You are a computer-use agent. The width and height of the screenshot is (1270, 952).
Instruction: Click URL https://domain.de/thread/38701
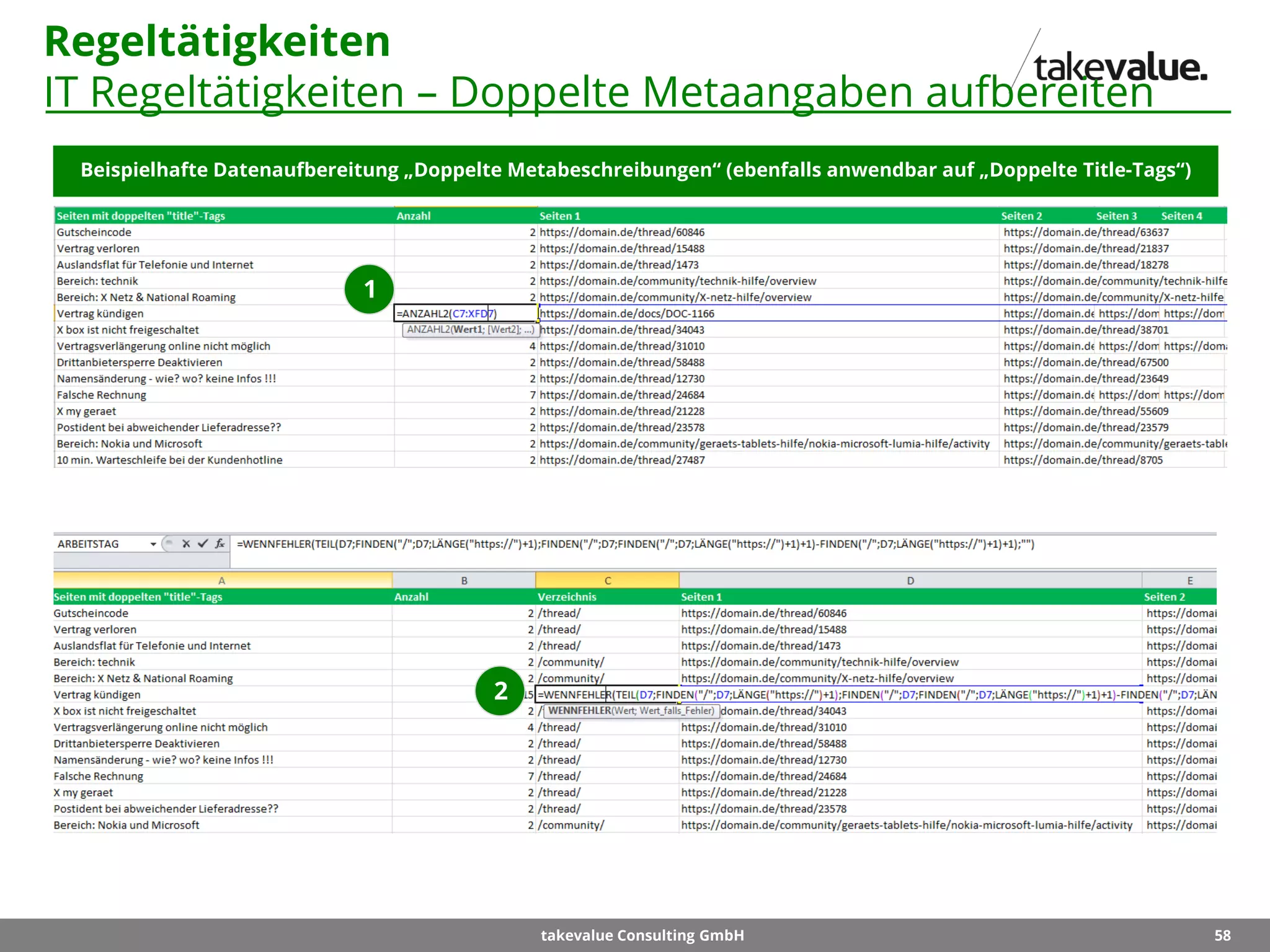1086,330
